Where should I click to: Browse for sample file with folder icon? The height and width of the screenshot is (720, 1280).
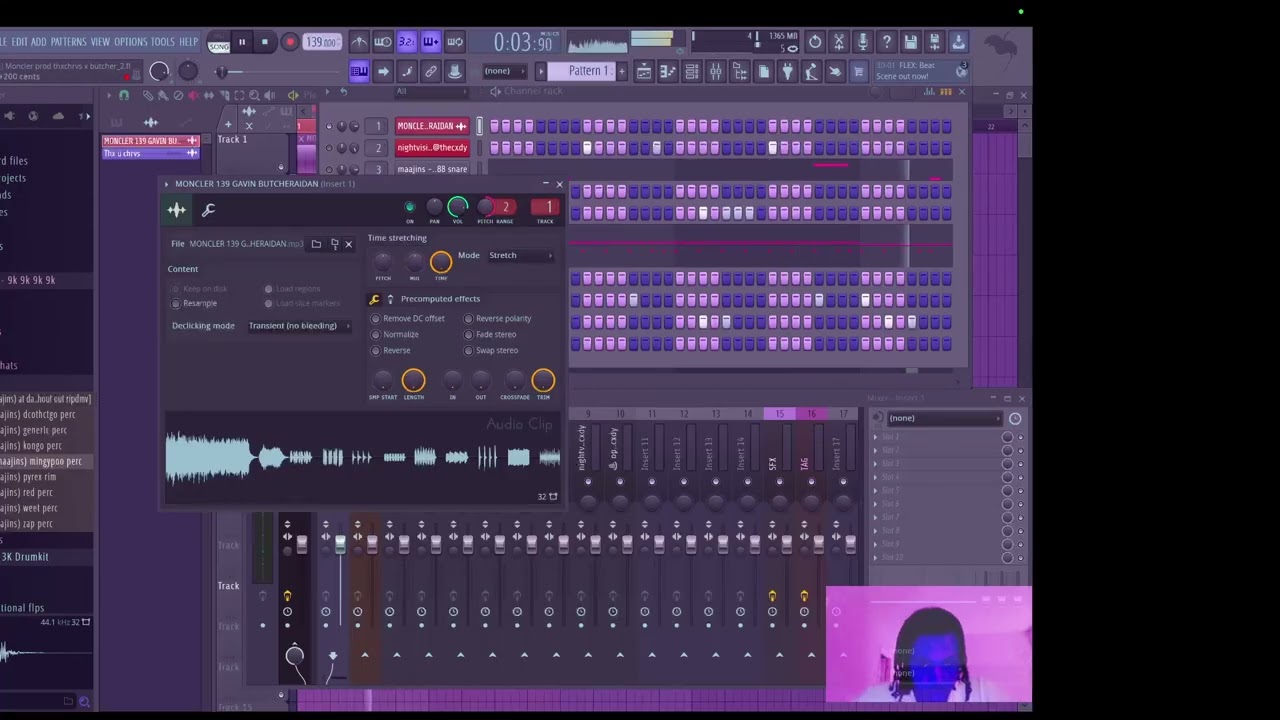(316, 244)
